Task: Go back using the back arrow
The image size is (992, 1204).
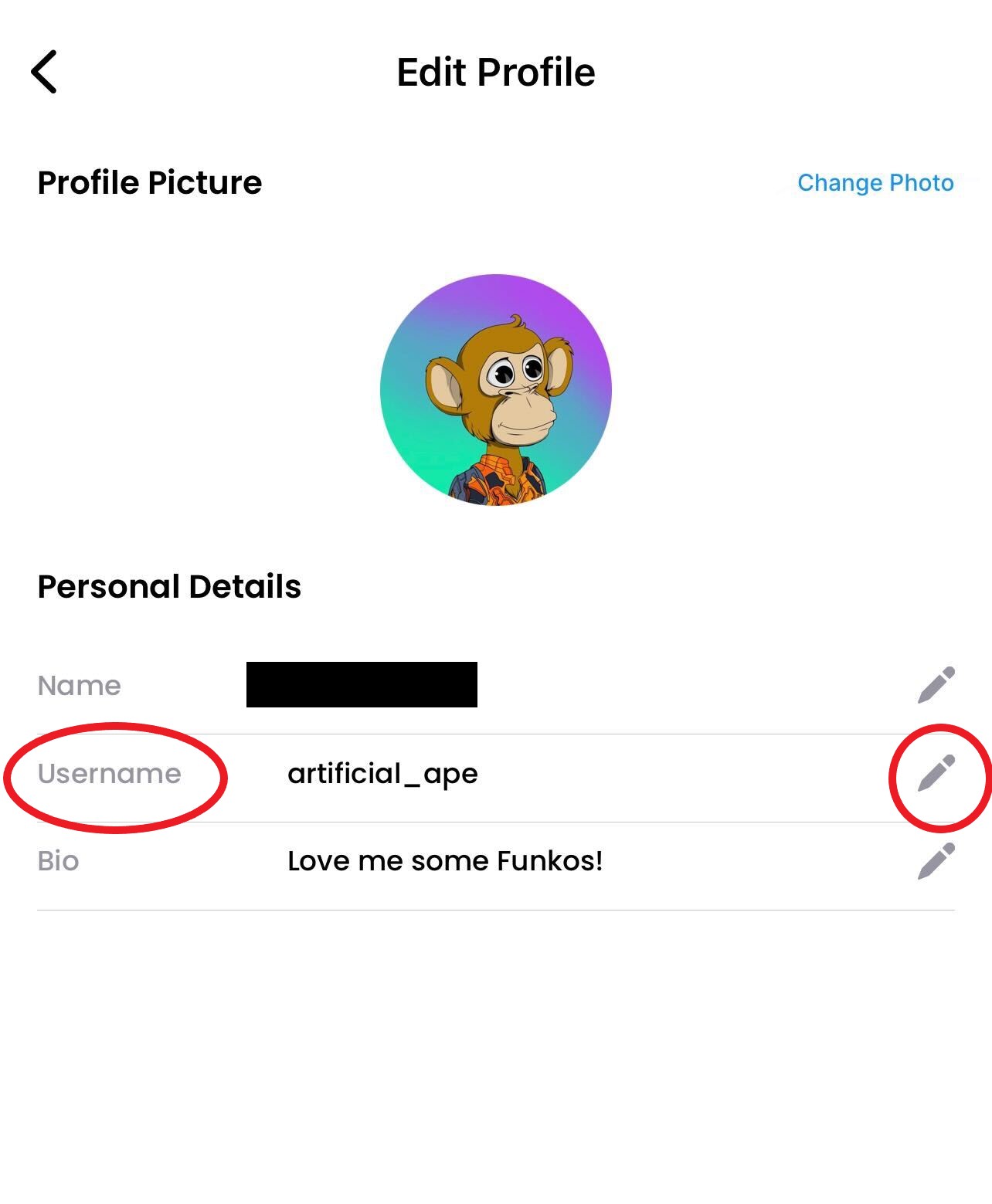Action: 44,72
